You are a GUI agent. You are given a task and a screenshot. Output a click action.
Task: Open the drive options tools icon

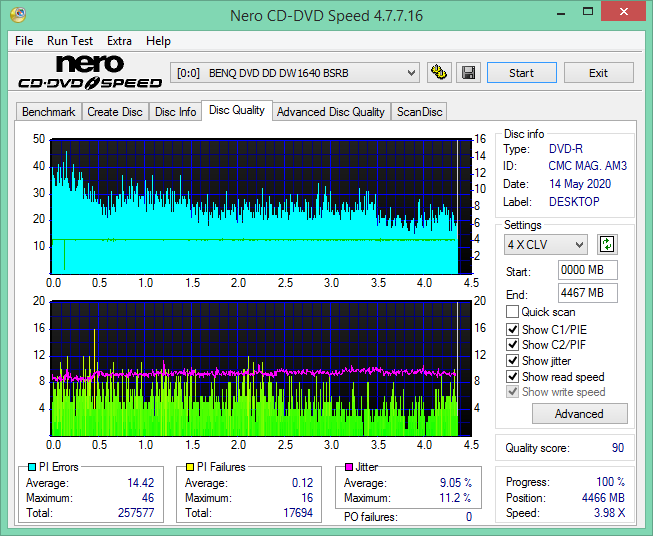pos(439,73)
